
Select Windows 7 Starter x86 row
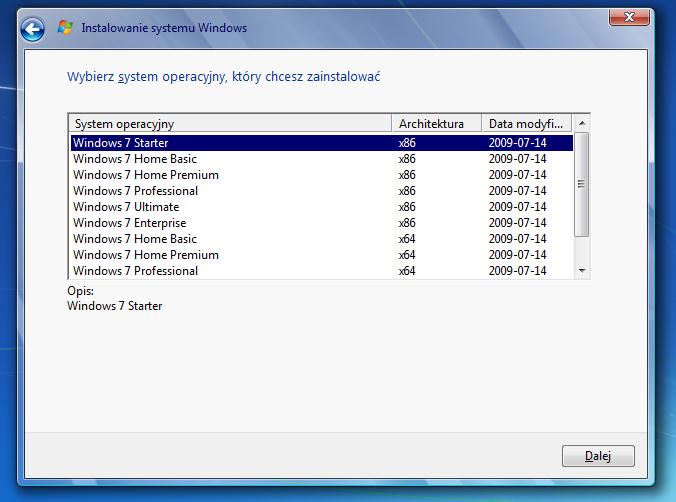pos(322,143)
